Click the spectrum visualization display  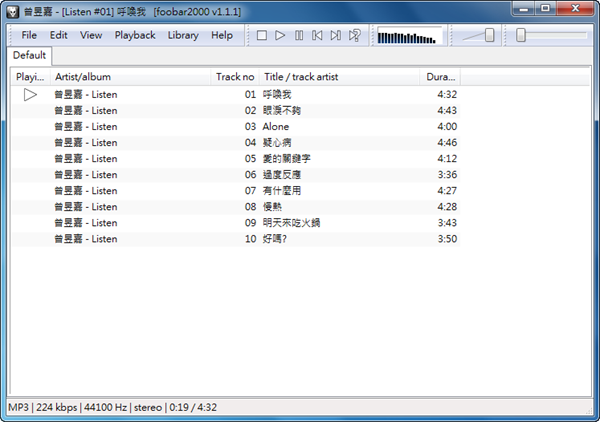(409, 36)
